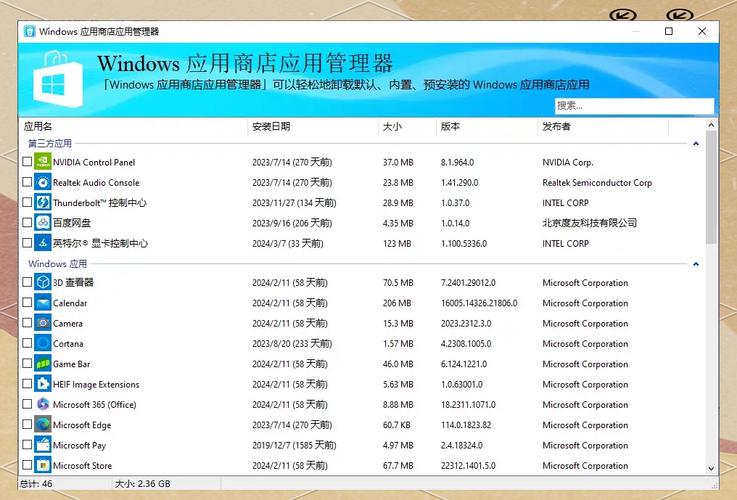Sort by the 大小 column header
The height and width of the screenshot is (500, 737).
pos(407,126)
